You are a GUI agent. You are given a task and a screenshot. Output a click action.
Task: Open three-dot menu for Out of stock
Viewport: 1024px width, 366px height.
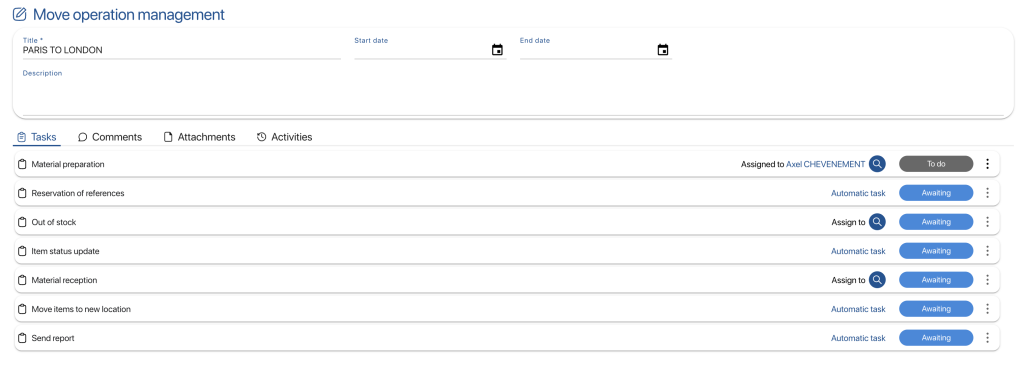(987, 222)
